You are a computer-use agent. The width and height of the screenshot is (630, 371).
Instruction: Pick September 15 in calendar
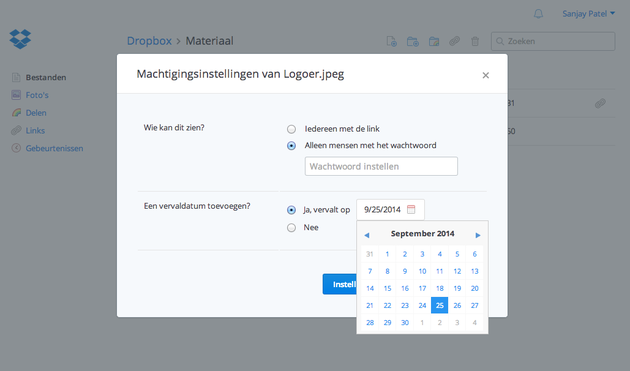[x=387, y=288]
